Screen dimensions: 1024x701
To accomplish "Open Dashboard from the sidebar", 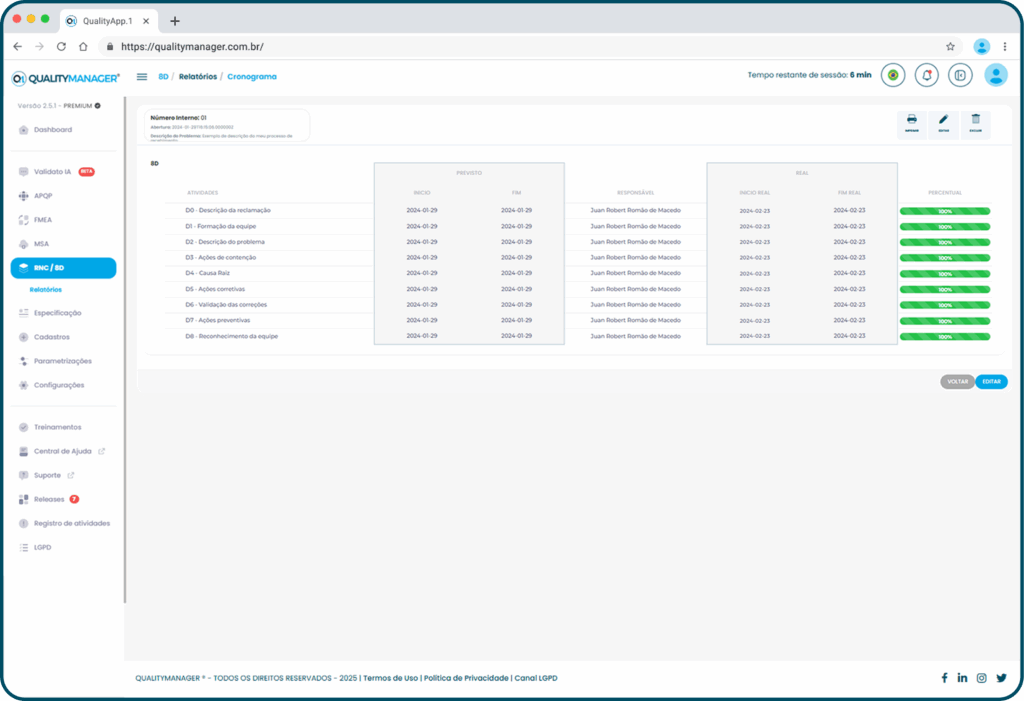I will 52,130.
